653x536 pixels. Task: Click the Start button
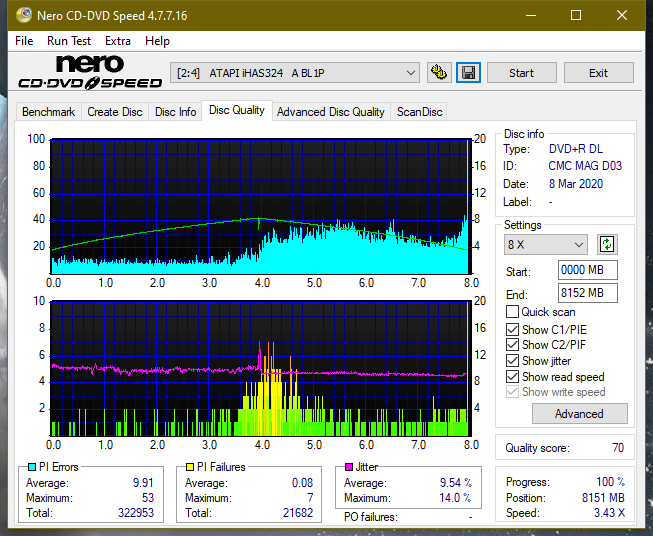pos(521,73)
